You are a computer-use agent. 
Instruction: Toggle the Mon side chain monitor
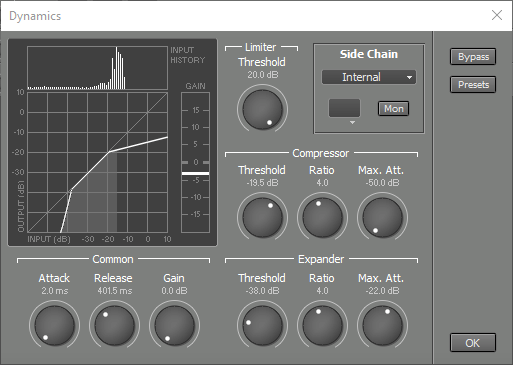click(x=393, y=109)
